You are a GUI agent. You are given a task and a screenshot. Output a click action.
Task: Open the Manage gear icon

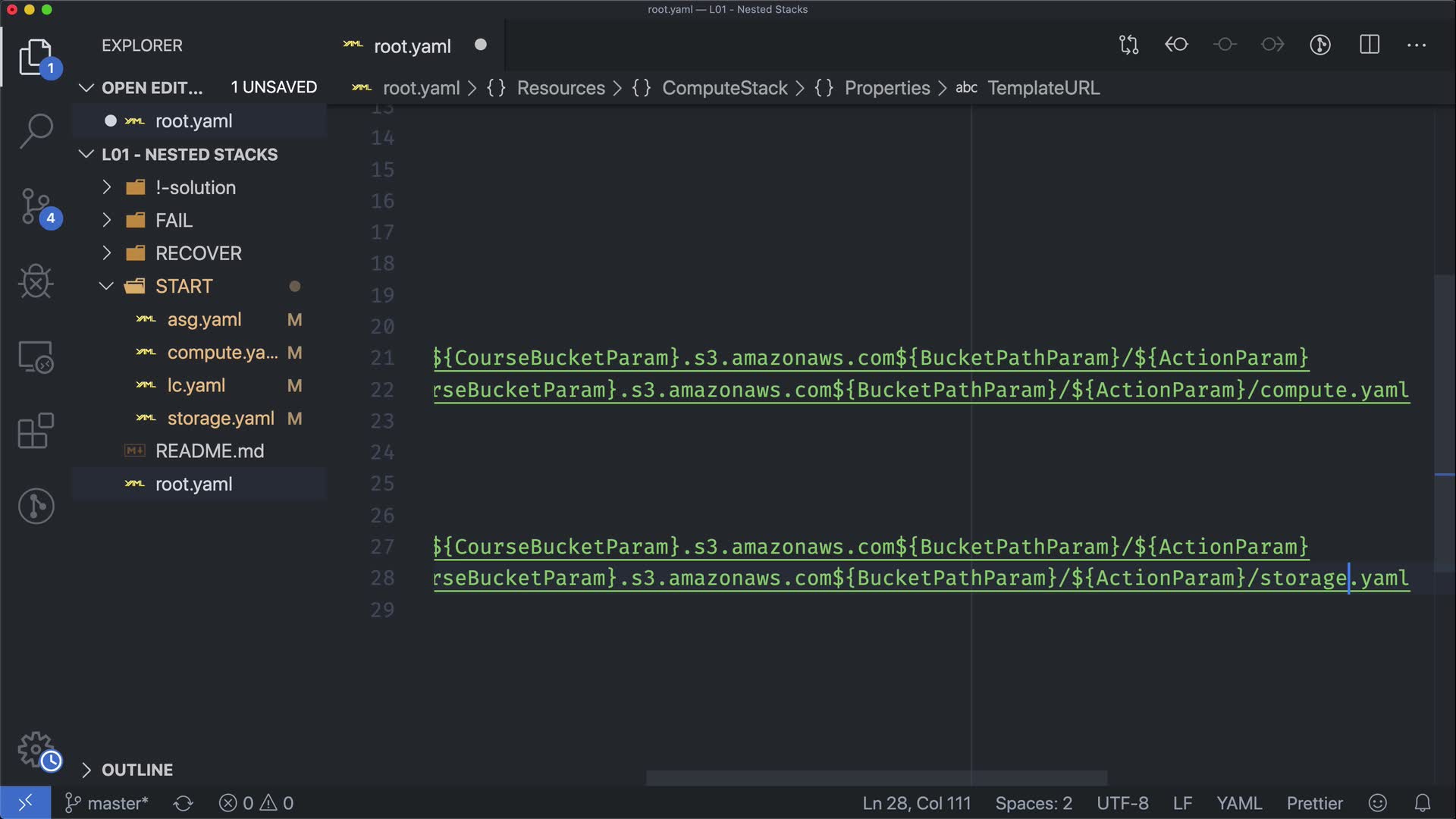(x=36, y=749)
